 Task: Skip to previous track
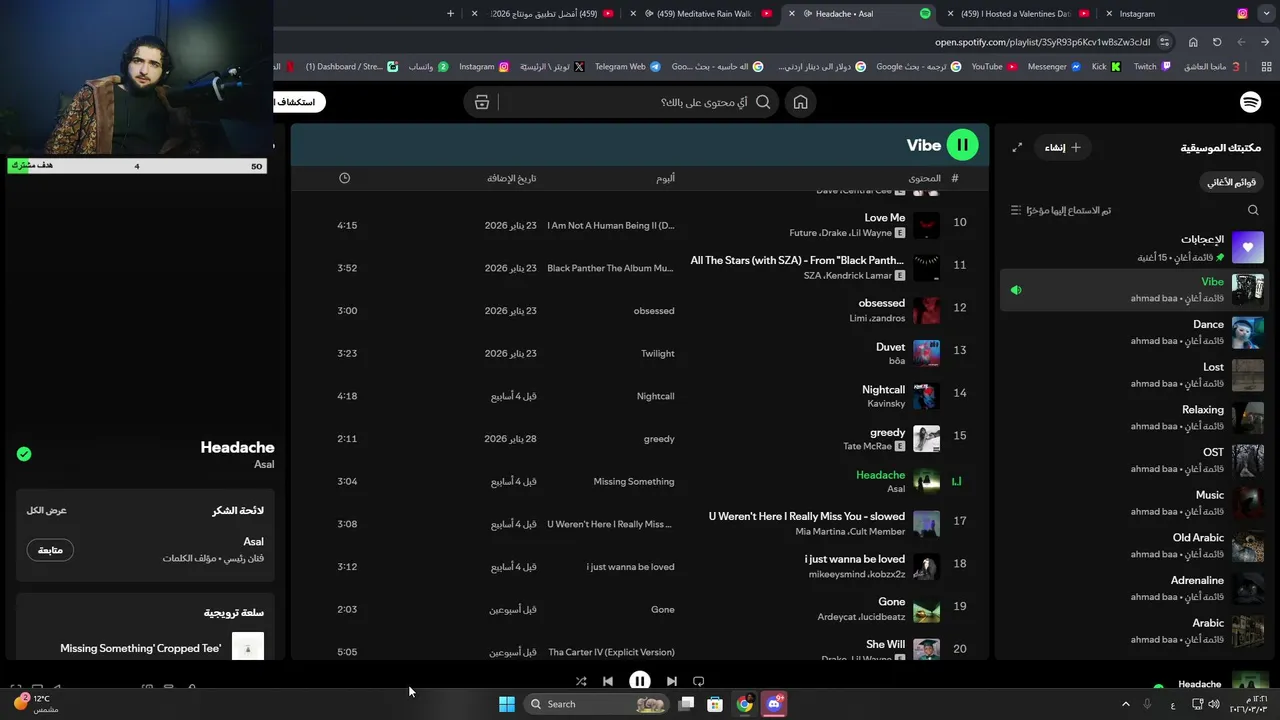click(608, 681)
